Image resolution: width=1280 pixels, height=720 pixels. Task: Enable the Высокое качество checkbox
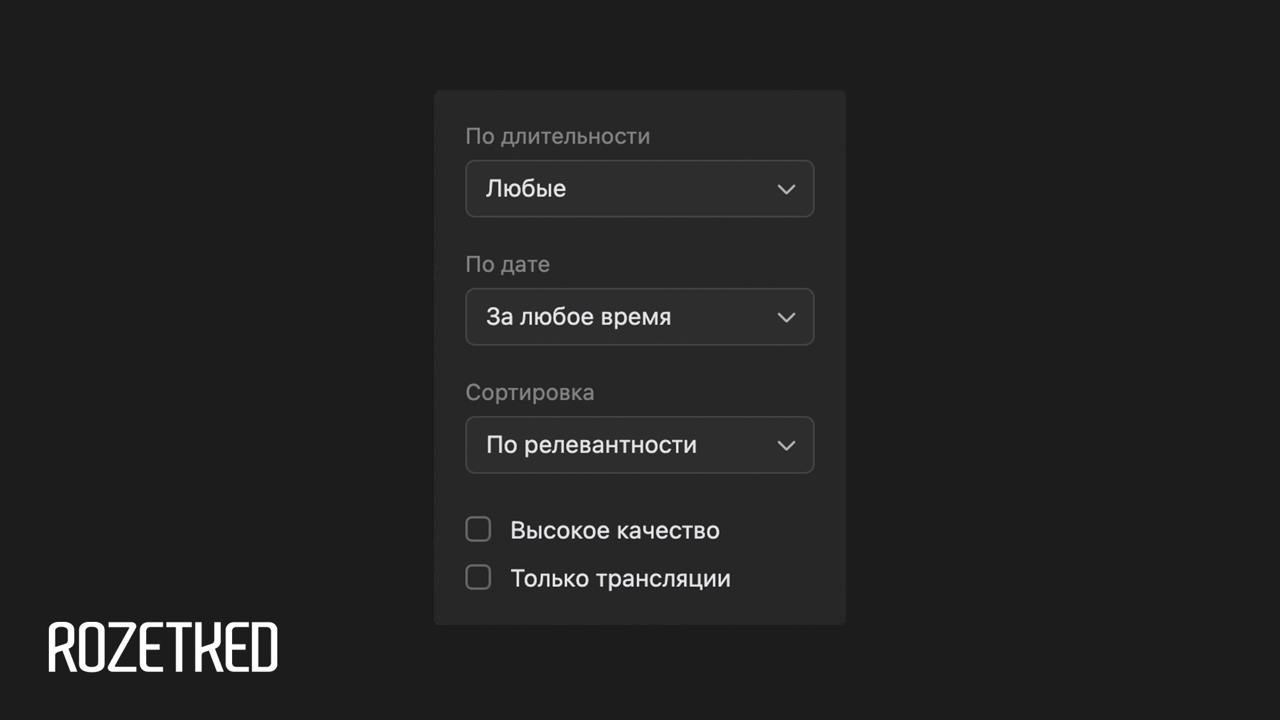[x=479, y=529]
